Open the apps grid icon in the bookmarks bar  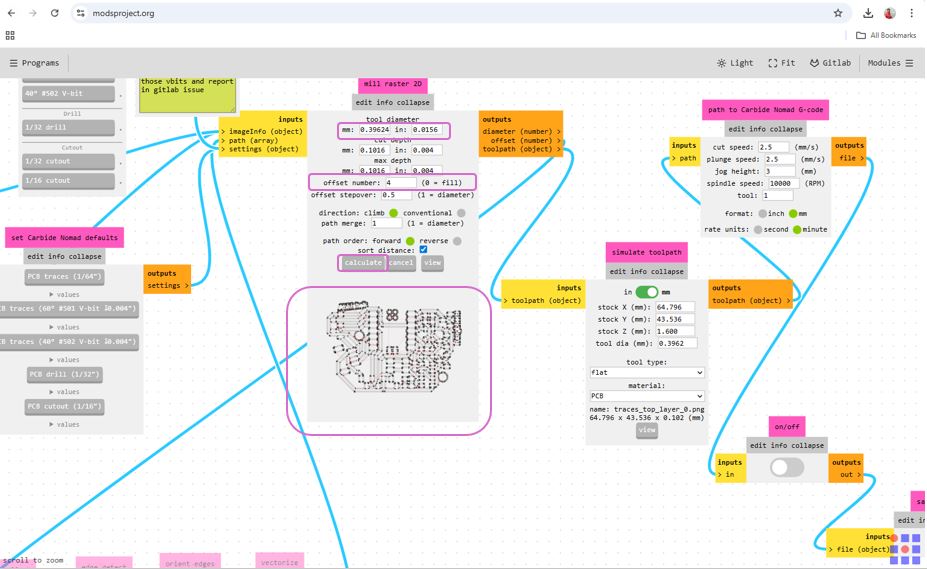click(x=10, y=35)
